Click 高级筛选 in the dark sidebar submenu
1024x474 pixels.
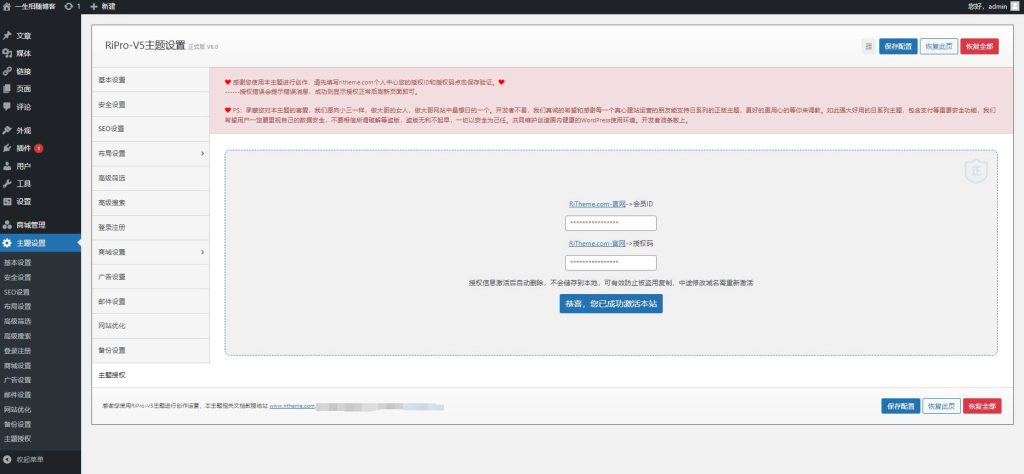pos(18,321)
